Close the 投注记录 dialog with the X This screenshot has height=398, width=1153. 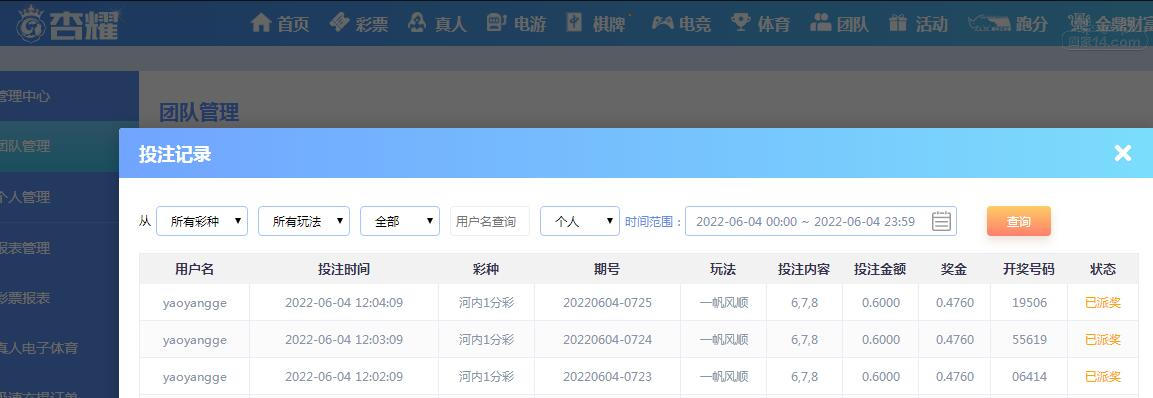[1123, 153]
